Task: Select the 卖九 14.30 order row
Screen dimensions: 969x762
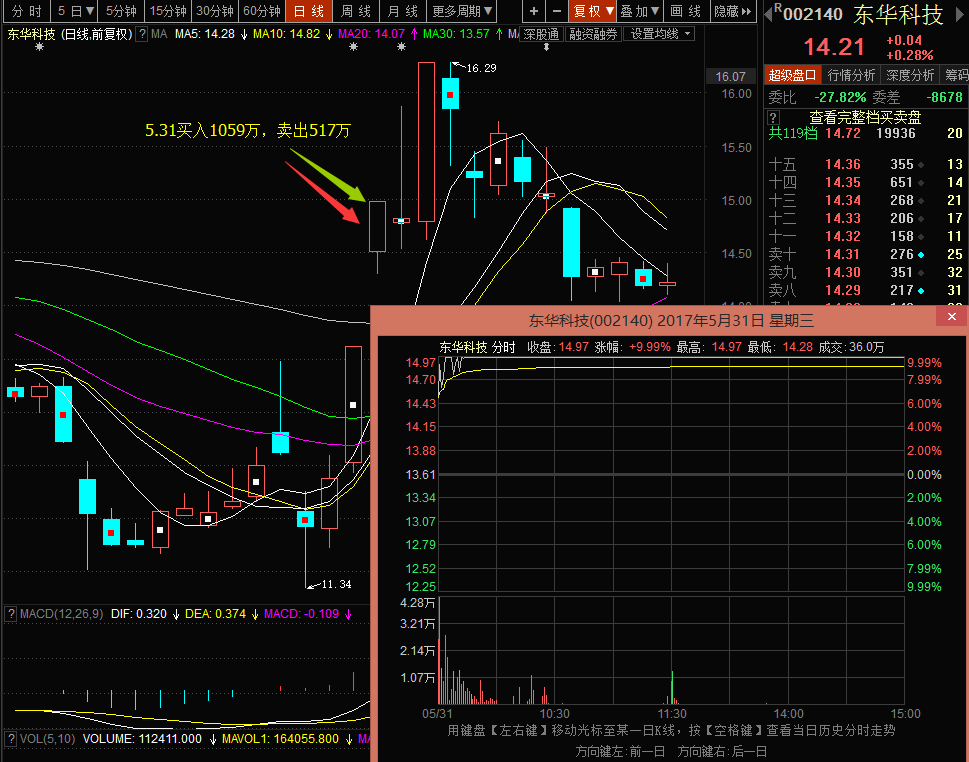Action: click(x=866, y=272)
